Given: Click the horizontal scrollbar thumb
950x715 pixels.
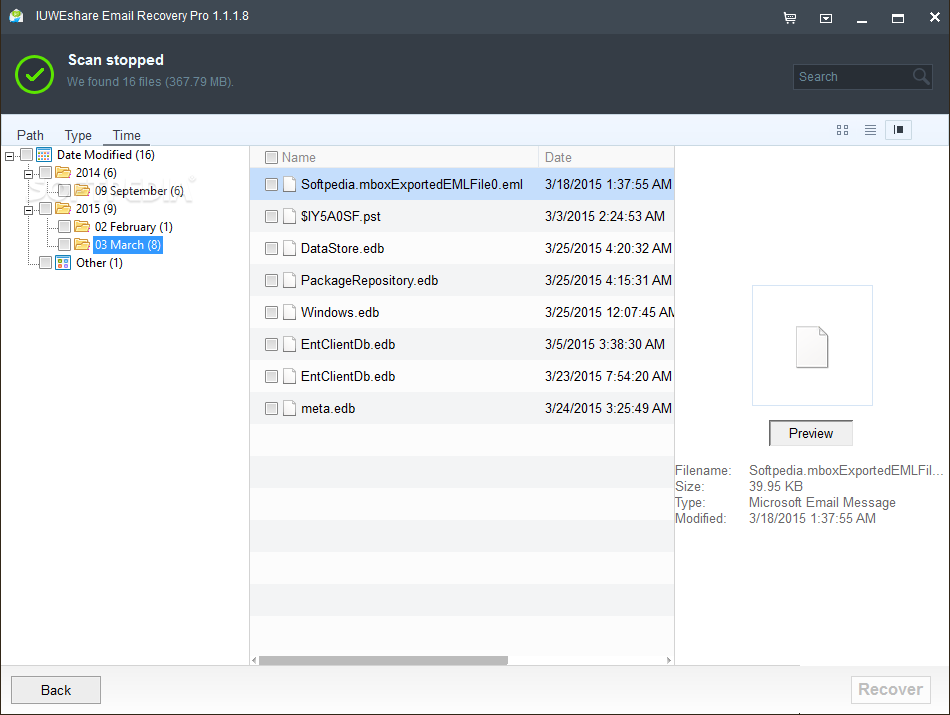Looking at the screenshot, I should click(384, 660).
